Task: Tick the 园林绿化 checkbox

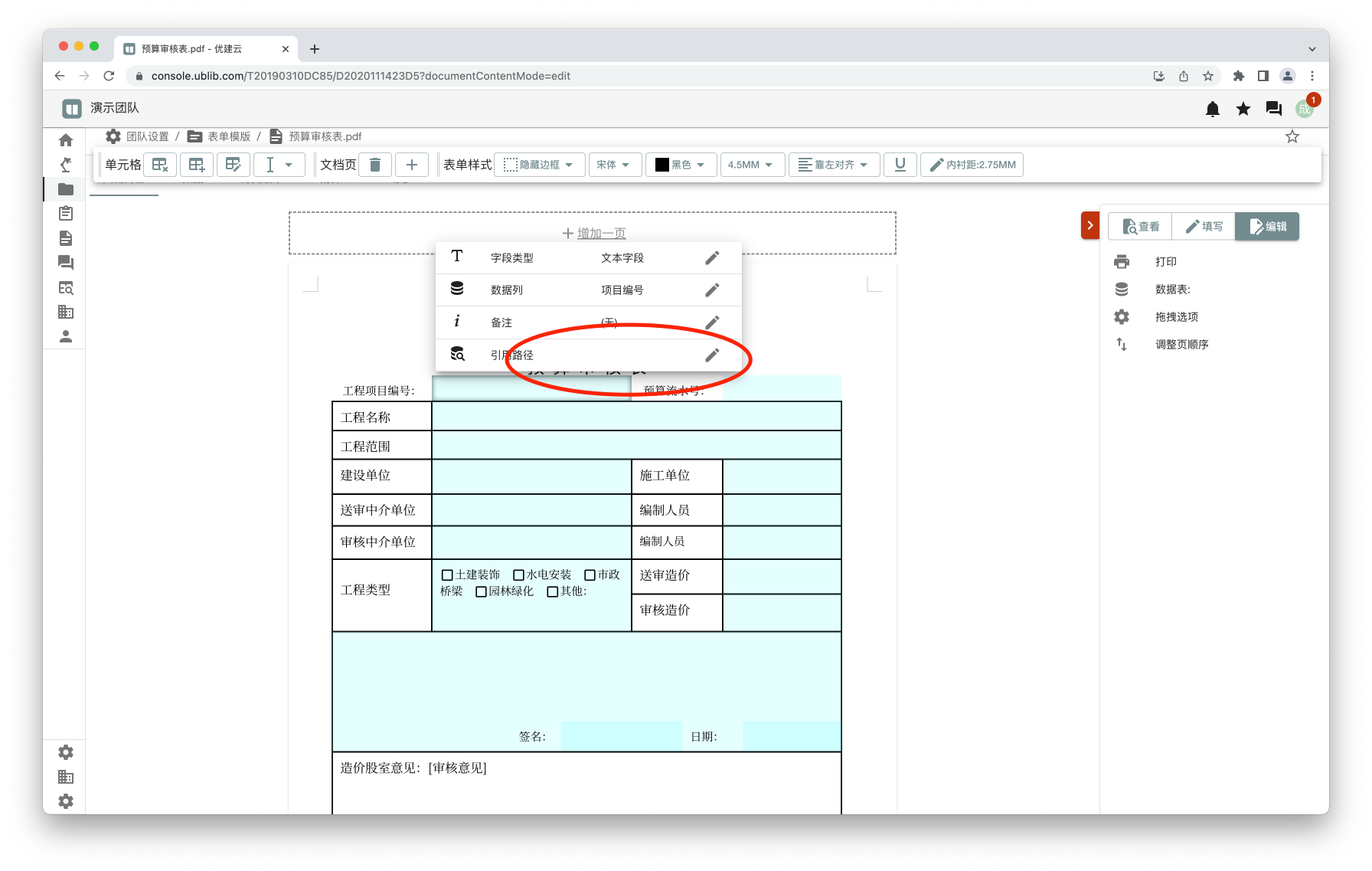Action: coord(481,591)
